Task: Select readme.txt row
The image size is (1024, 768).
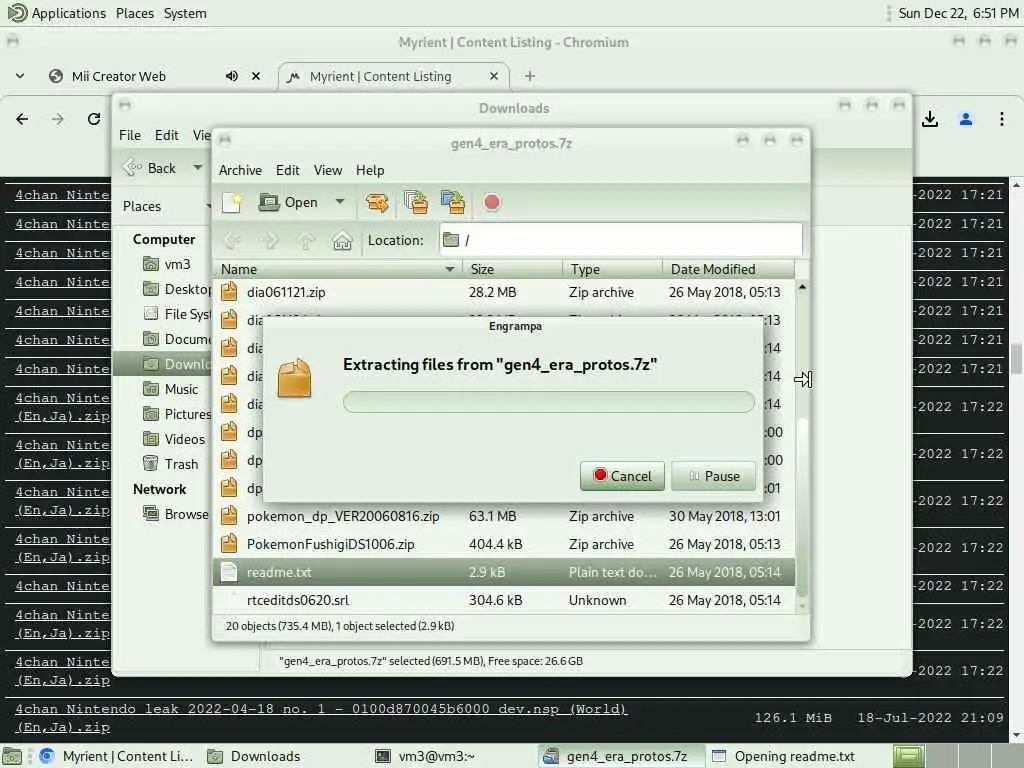Action: click(x=504, y=572)
